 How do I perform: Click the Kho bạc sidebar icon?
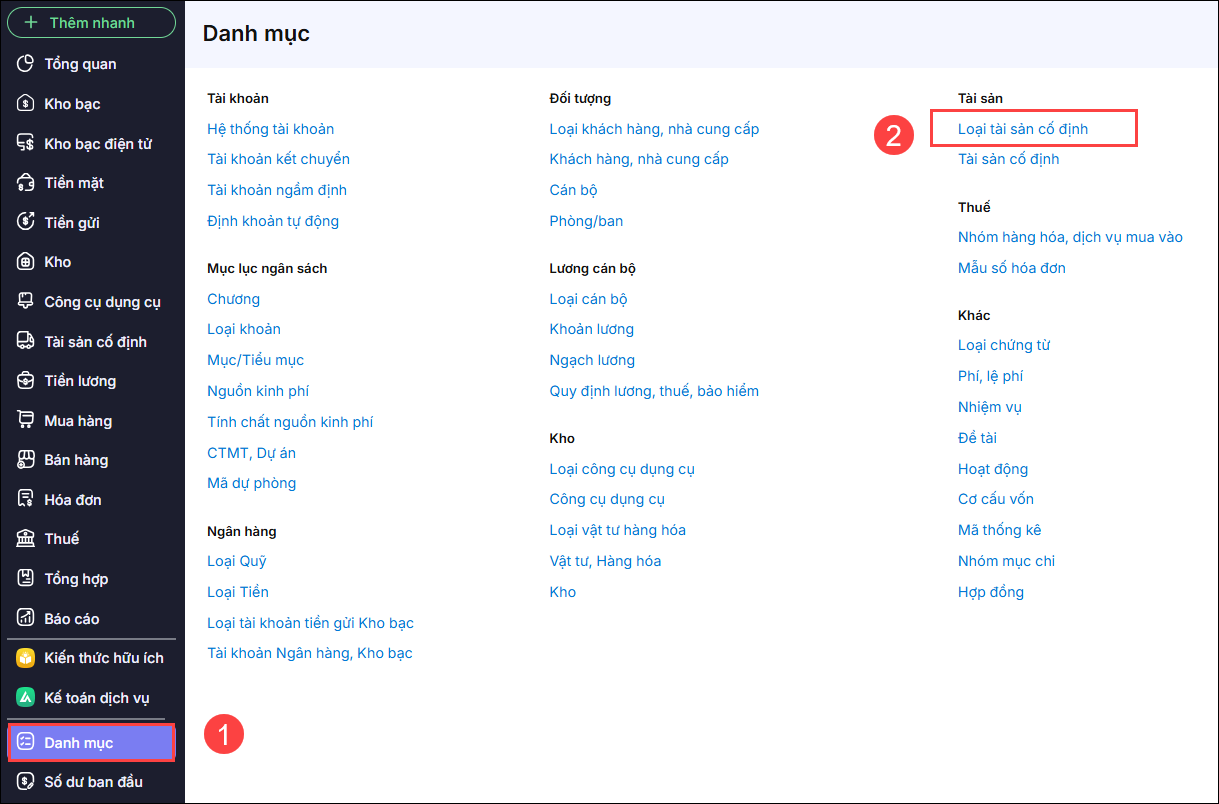click(x=26, y=104)
